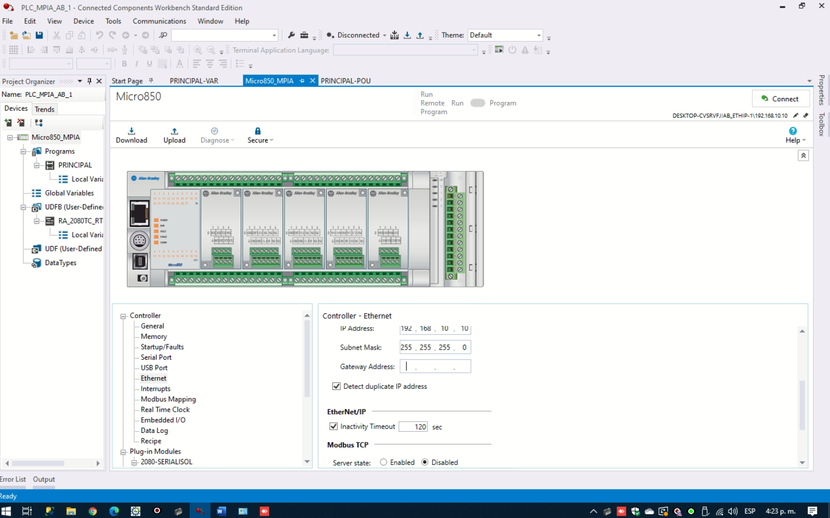Image resolution: width=830 pixels, height=518 pixels.
Task: Collapse the Controller settings node
Action: [x=123, y=316]
